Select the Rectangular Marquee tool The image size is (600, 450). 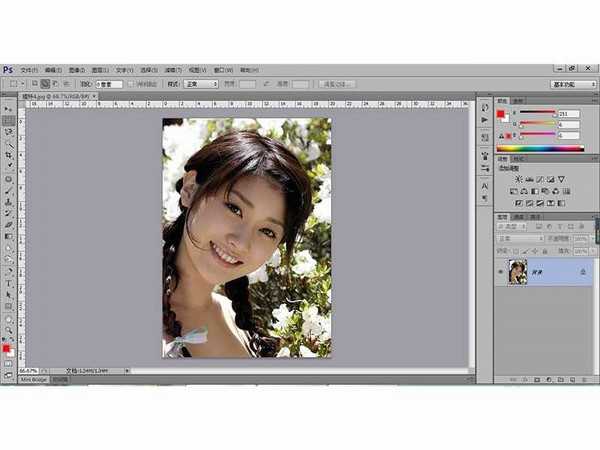coord(9,119)
